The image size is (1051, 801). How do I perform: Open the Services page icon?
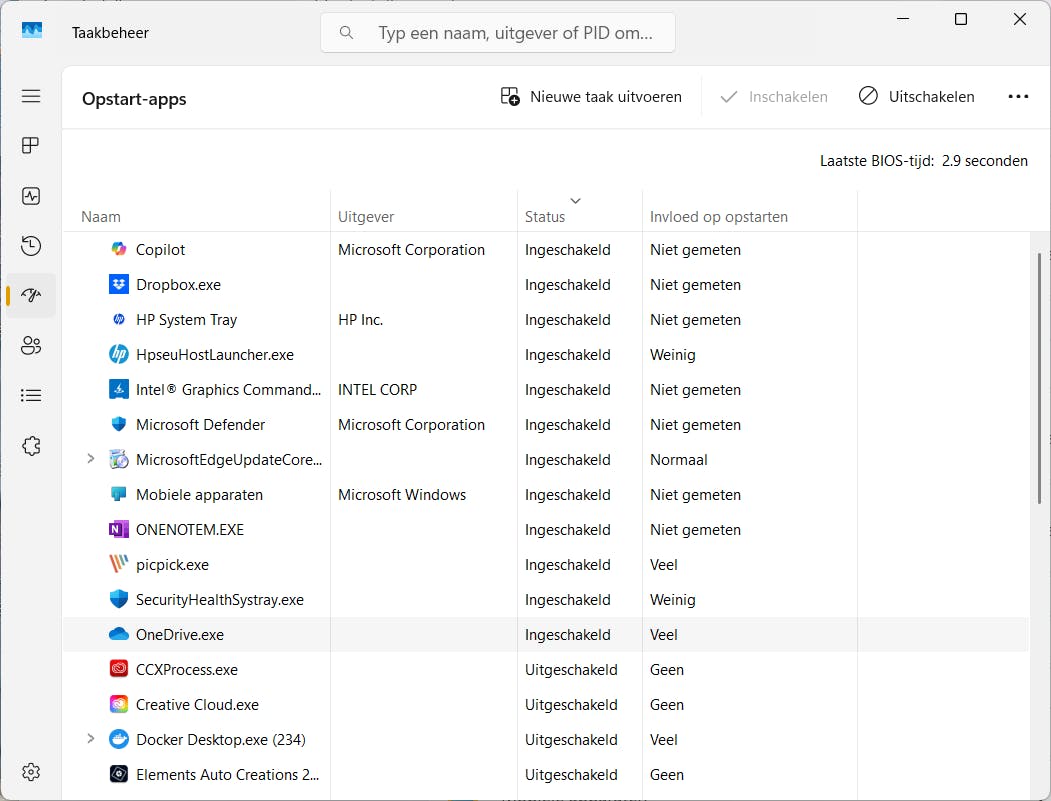click(x=31, y=446)
